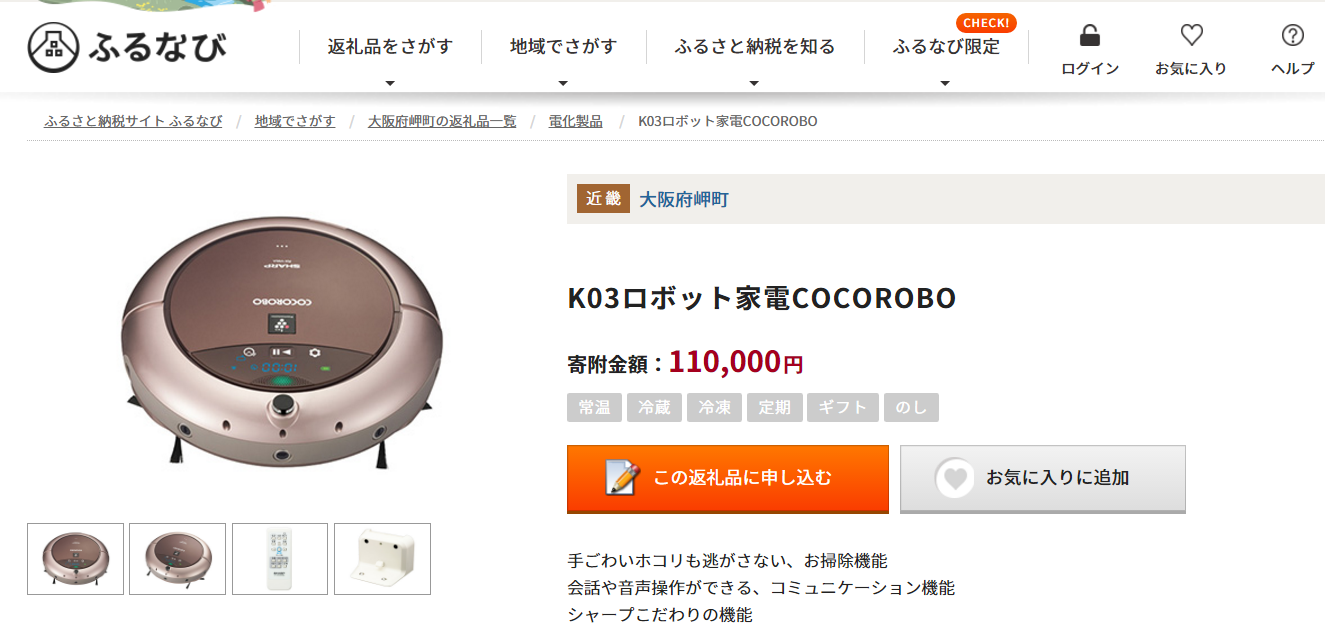Click この返礼品に申し込む button

728,478
